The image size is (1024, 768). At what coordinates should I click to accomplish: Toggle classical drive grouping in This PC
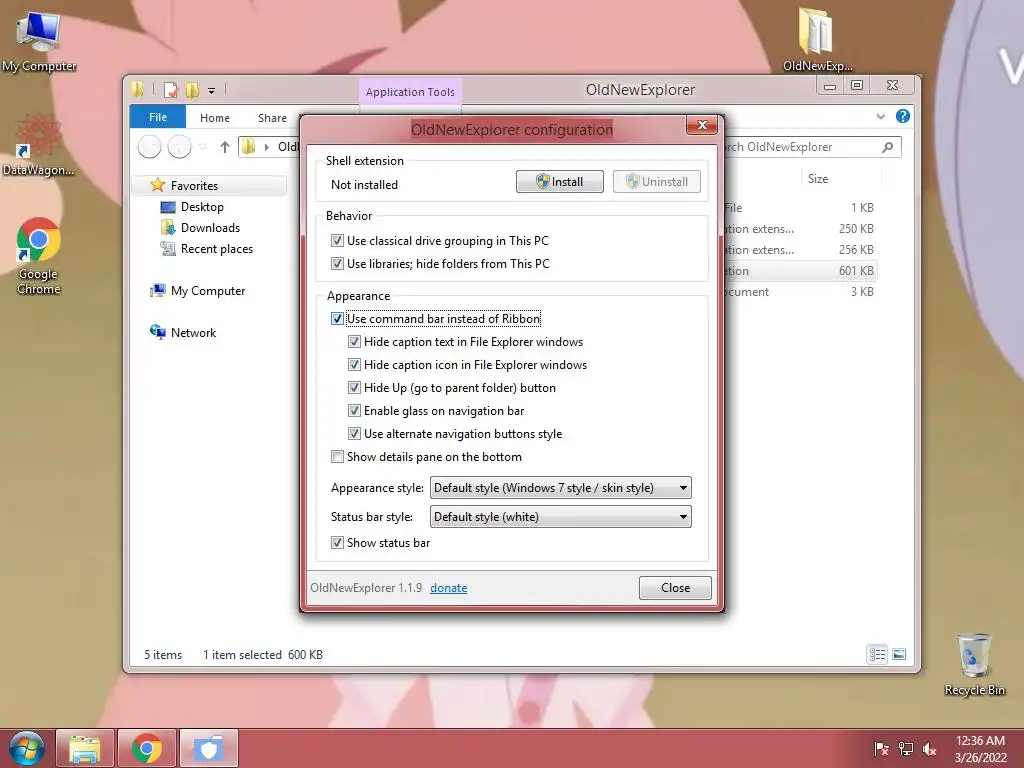coord(337,241)
